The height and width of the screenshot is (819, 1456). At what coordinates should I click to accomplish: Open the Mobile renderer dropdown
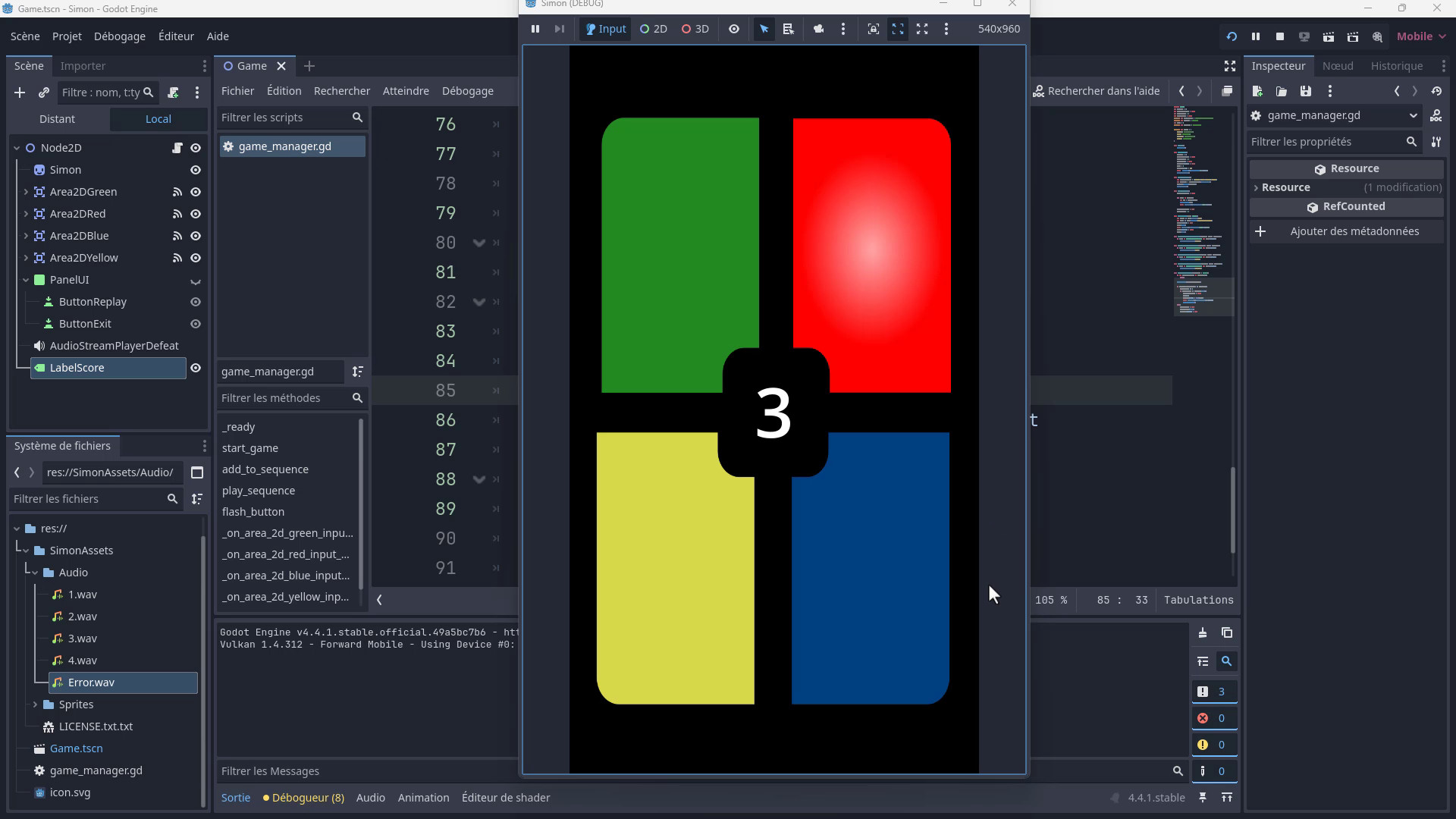[x=1421, y=36]
